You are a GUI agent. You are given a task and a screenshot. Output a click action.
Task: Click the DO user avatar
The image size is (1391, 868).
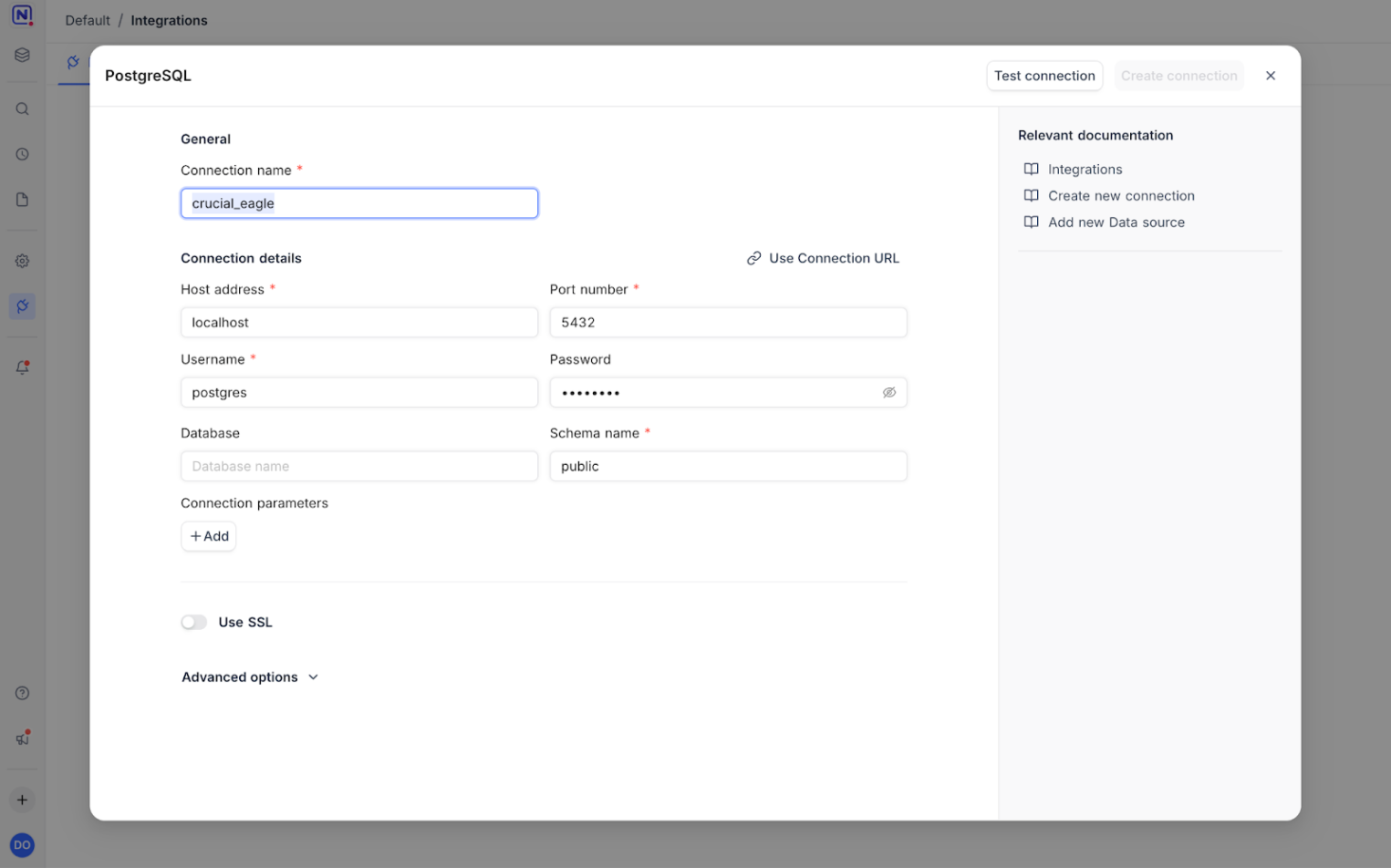tap(22, 845)
